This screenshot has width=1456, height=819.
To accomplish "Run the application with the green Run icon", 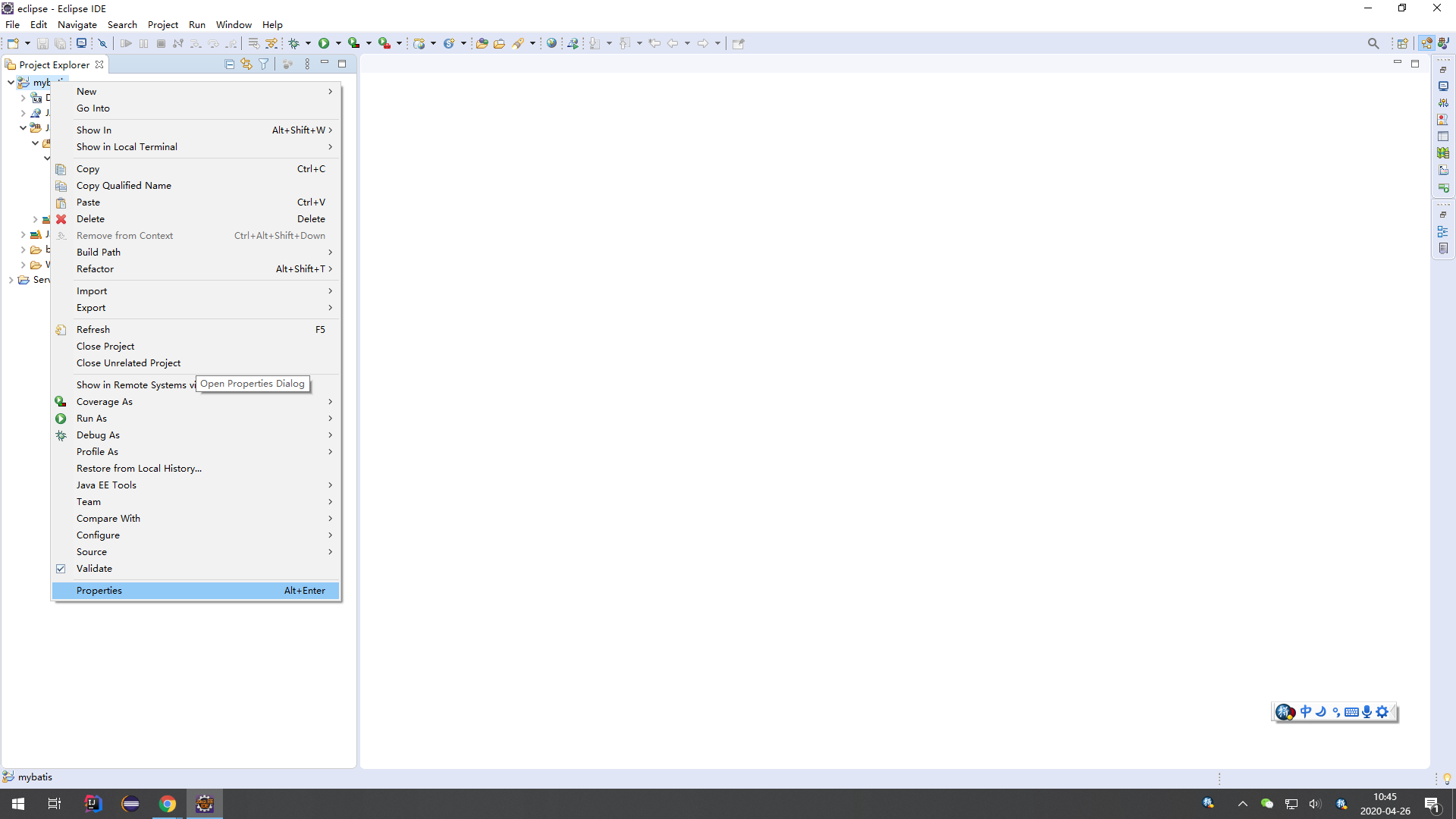I will 325,43.
